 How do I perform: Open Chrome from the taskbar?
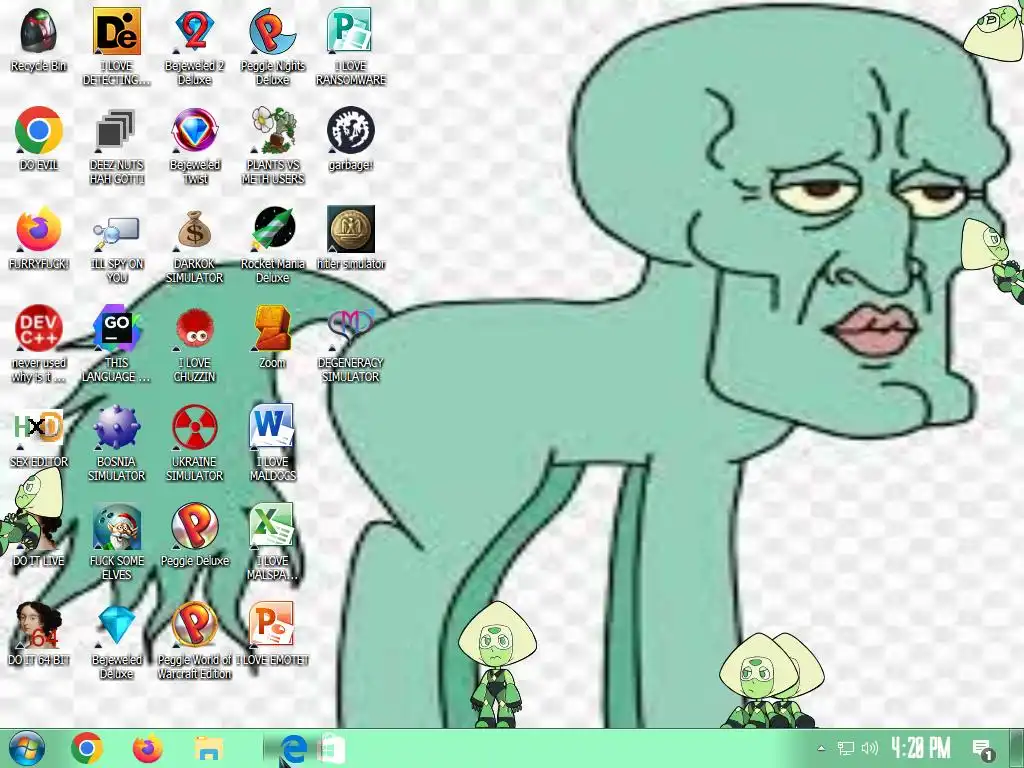(x=87, y=748)
